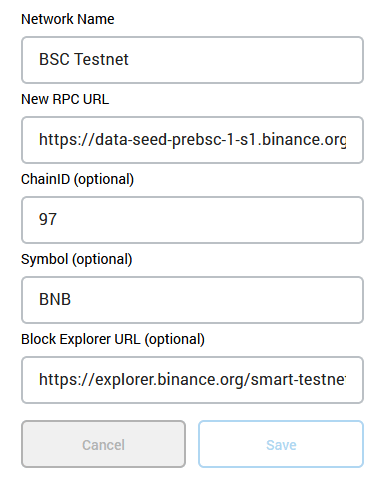381x490 pixels.
Task: Place cursor on "BSC Testnet" text
Action: pos(84,59)
